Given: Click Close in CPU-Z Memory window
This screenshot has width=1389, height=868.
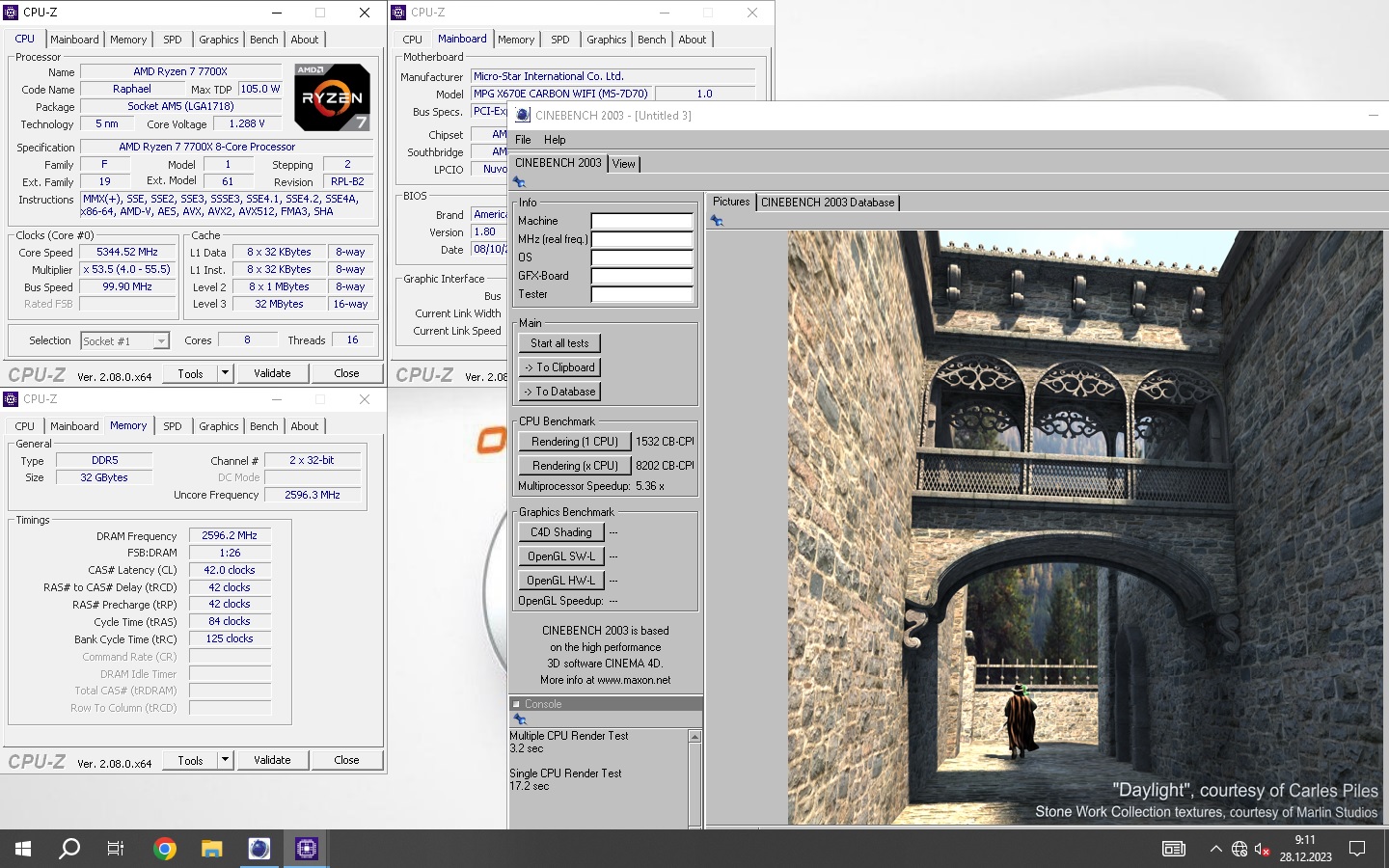Looking at the screenshot, I should (x=346, y=760).
